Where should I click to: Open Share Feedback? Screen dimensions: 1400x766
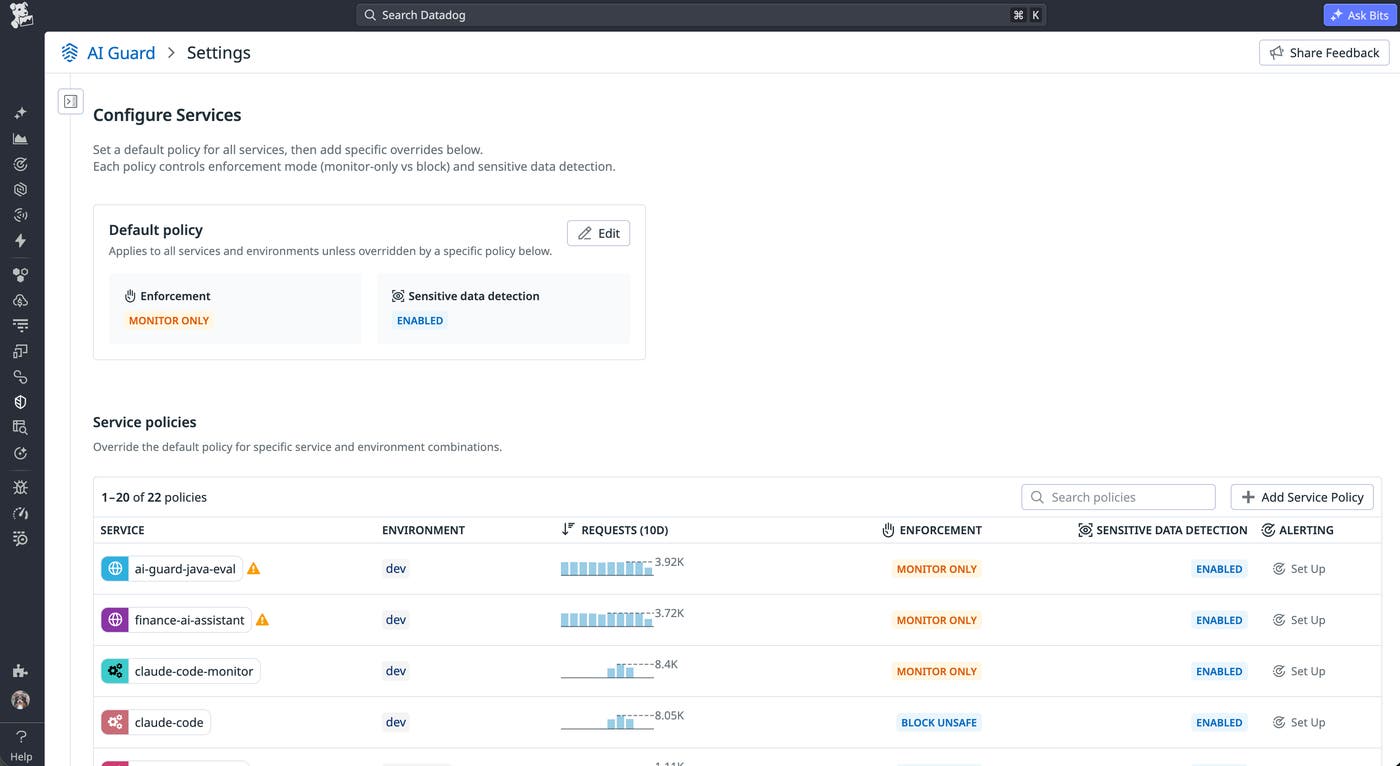pyautogui.click(x=1324, y=53)
